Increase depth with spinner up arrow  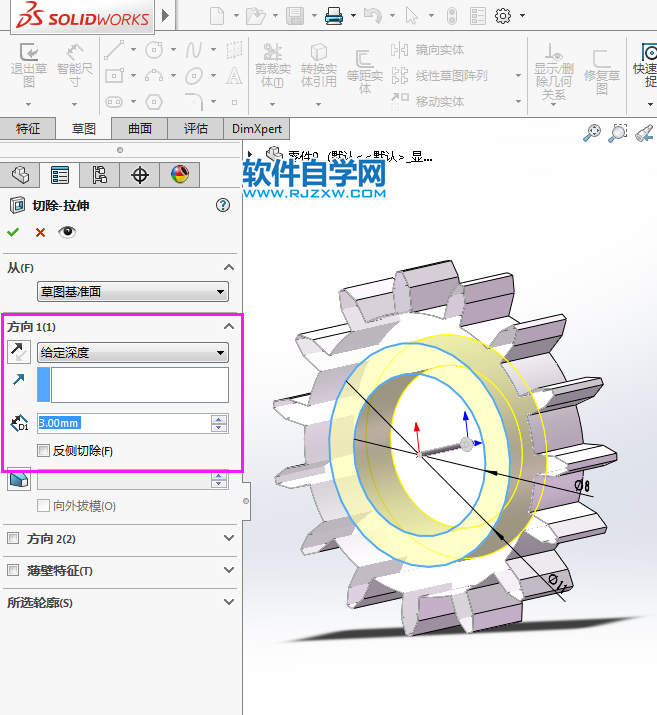pyautogui.click(x=219, y=419)
